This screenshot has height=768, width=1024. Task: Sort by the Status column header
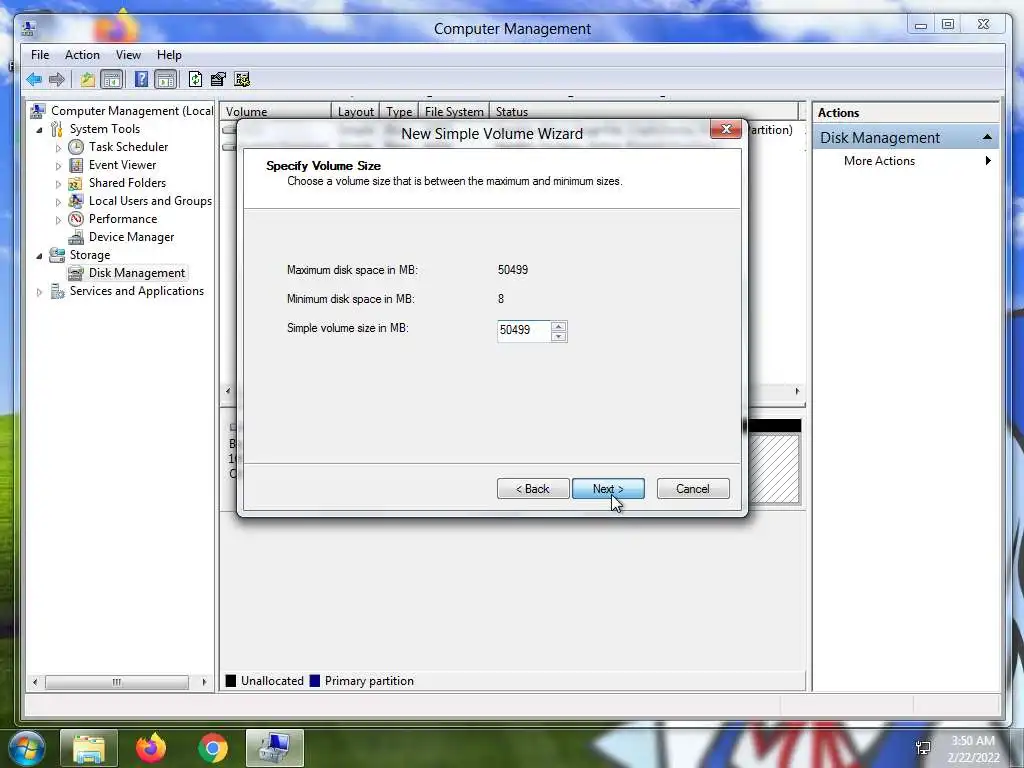pyautogui.click(x=643, y=112)
